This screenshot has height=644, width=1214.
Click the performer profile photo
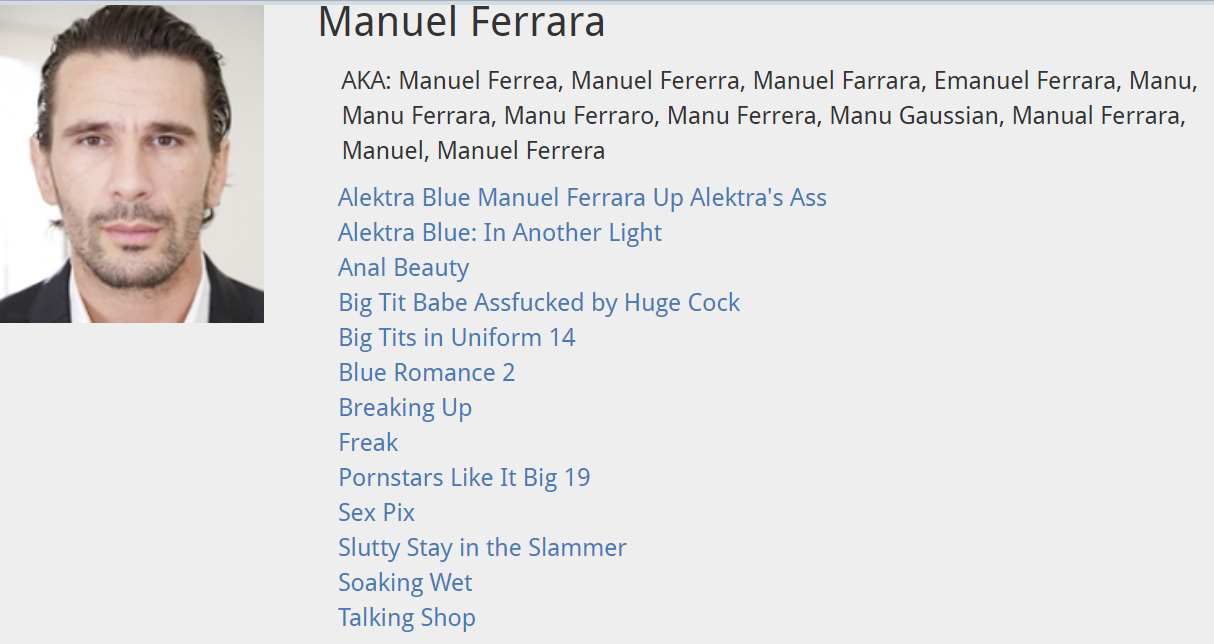[x=132, y=163]
